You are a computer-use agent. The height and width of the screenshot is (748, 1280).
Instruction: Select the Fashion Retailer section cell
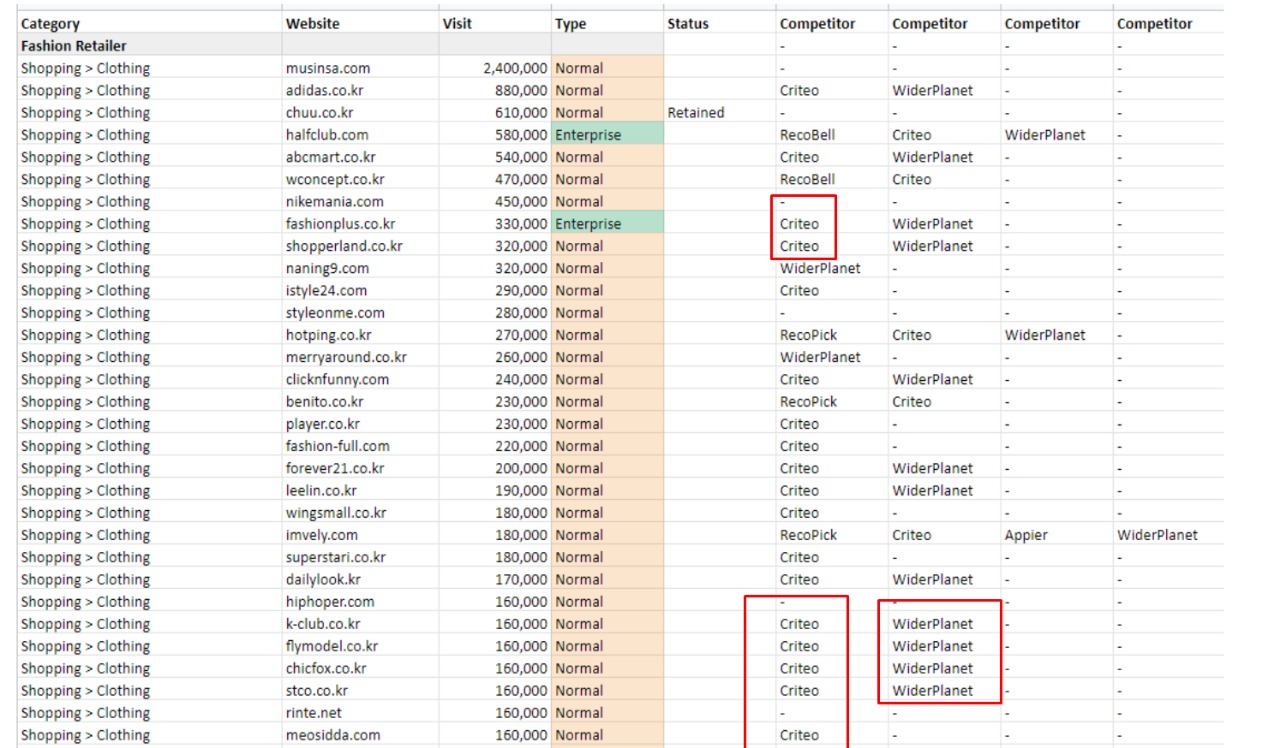coord(74,46)
